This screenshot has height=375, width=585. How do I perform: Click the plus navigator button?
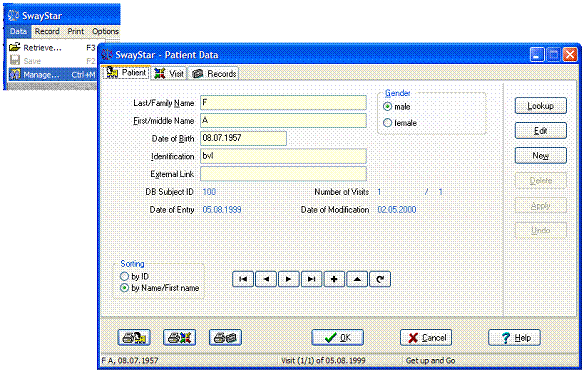click(x=334, y=279)
